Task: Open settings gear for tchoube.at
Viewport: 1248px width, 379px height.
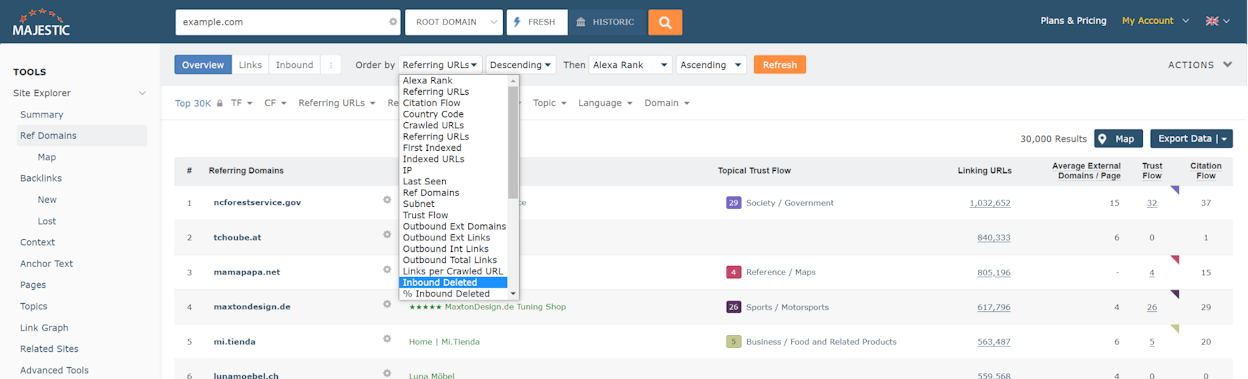Action: 387,235
